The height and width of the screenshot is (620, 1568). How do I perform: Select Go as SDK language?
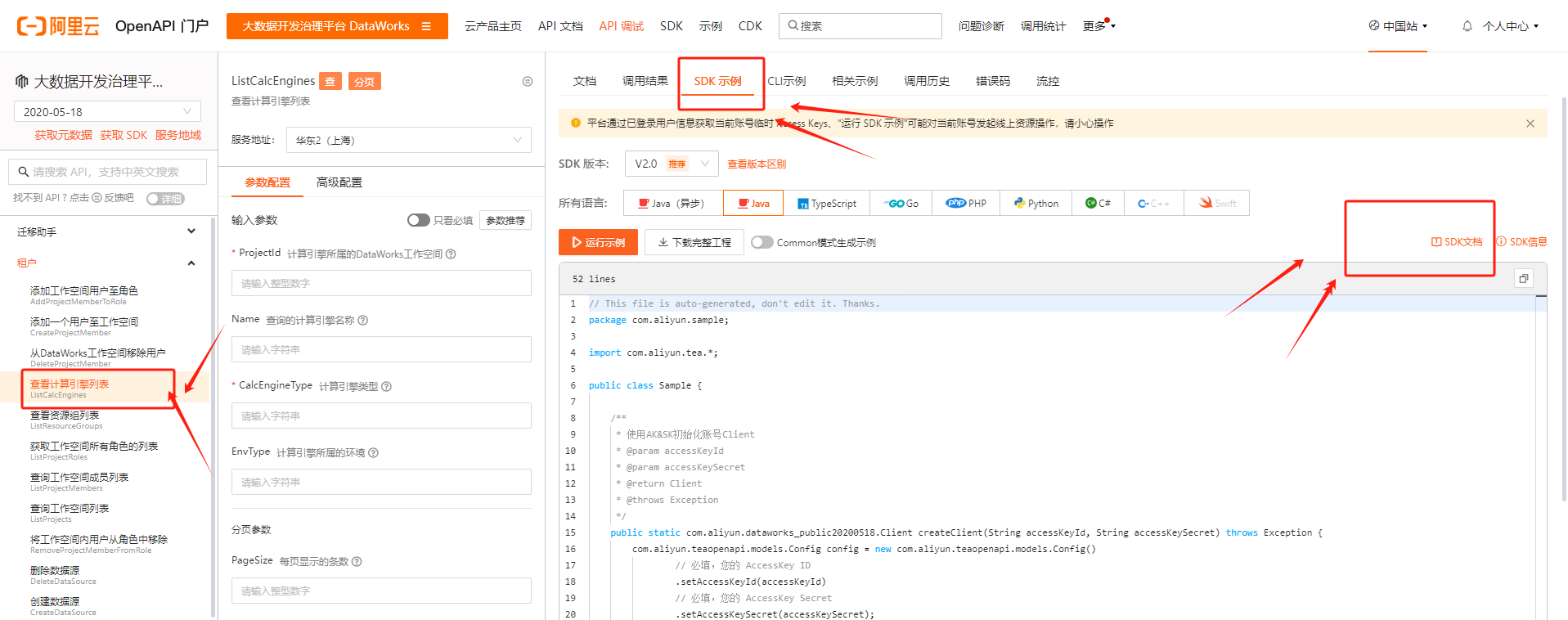coord(901,203)
